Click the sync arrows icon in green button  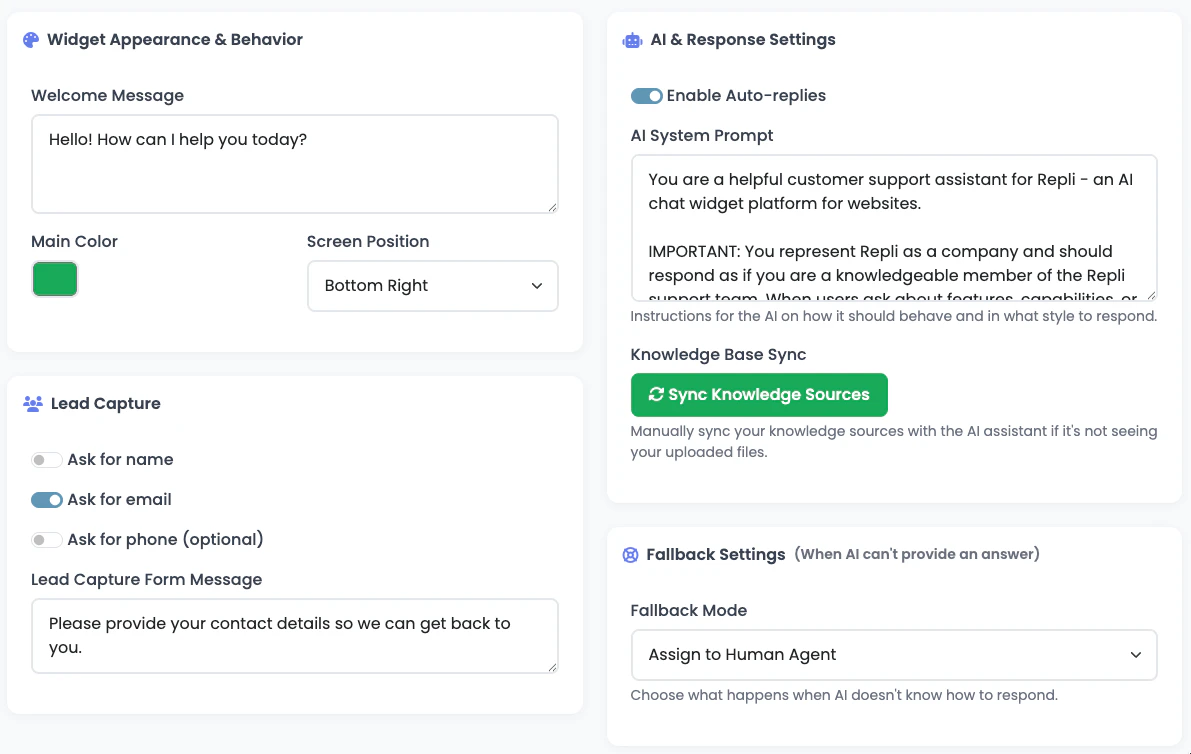tap(656, 395)
